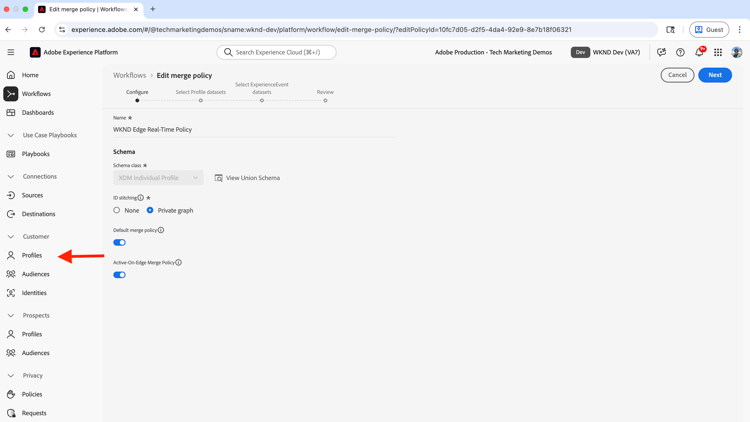Open Playbooks in the sidebar

35,154
